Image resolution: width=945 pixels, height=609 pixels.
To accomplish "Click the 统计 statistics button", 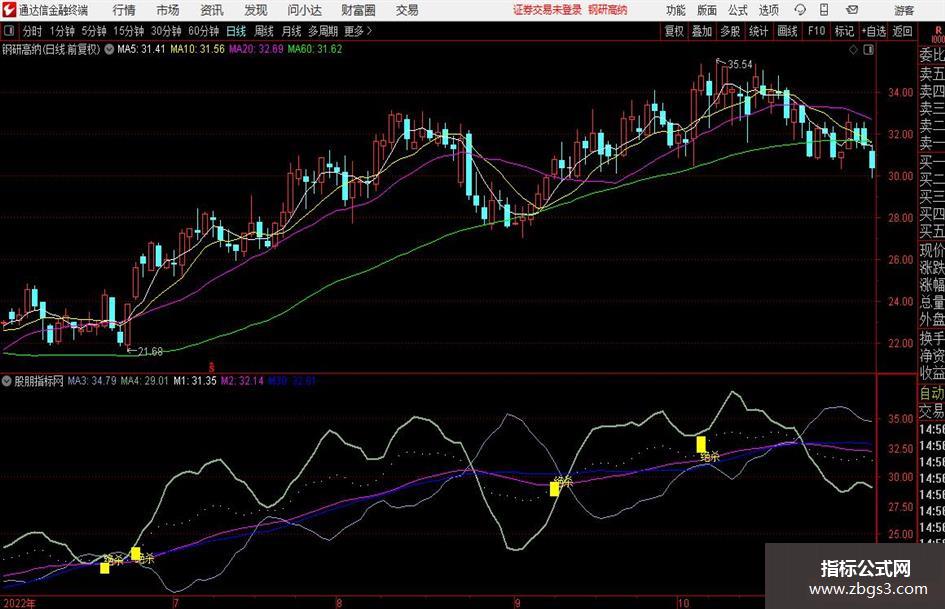I will click(758, 31).
